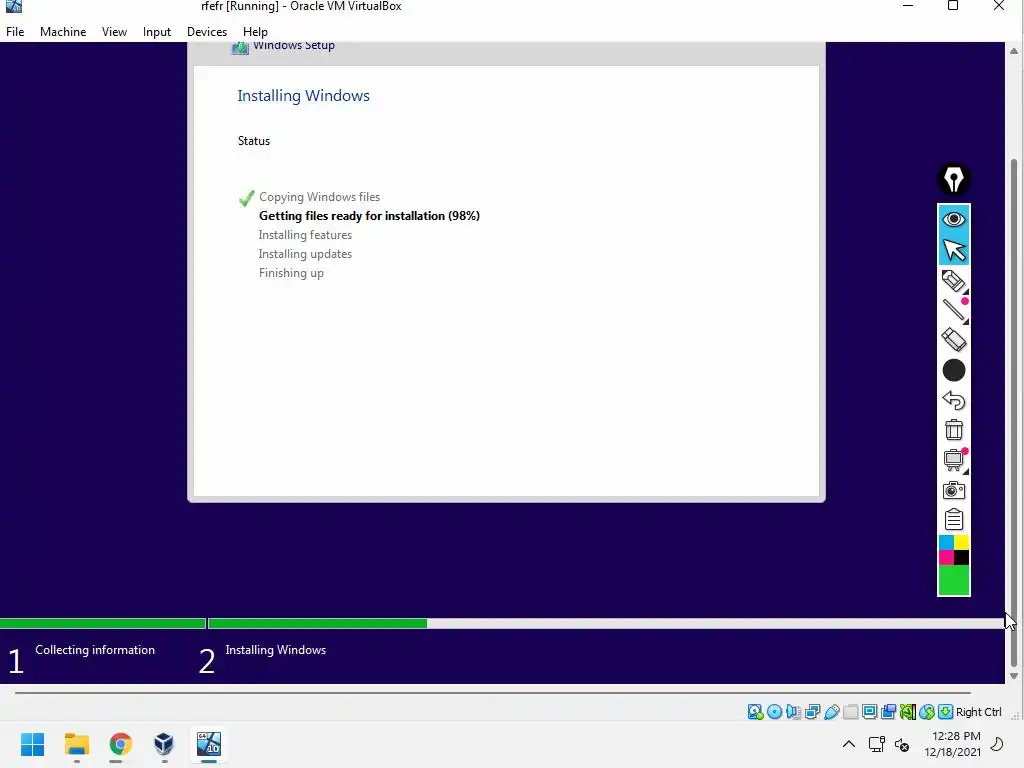Viewport: 1024px width, 768px height.
Task: Open muted volume tray icon
Action: click(902, 744)
